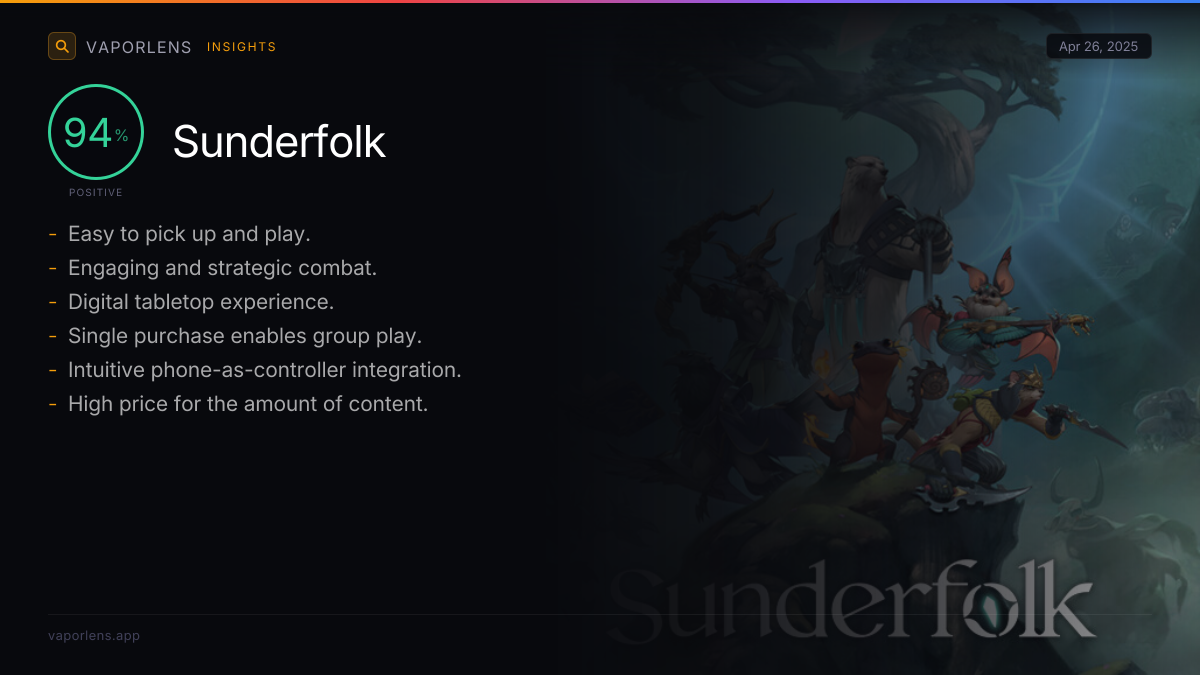Click "Single purchase enables group play" bullet

click(245, 336)
